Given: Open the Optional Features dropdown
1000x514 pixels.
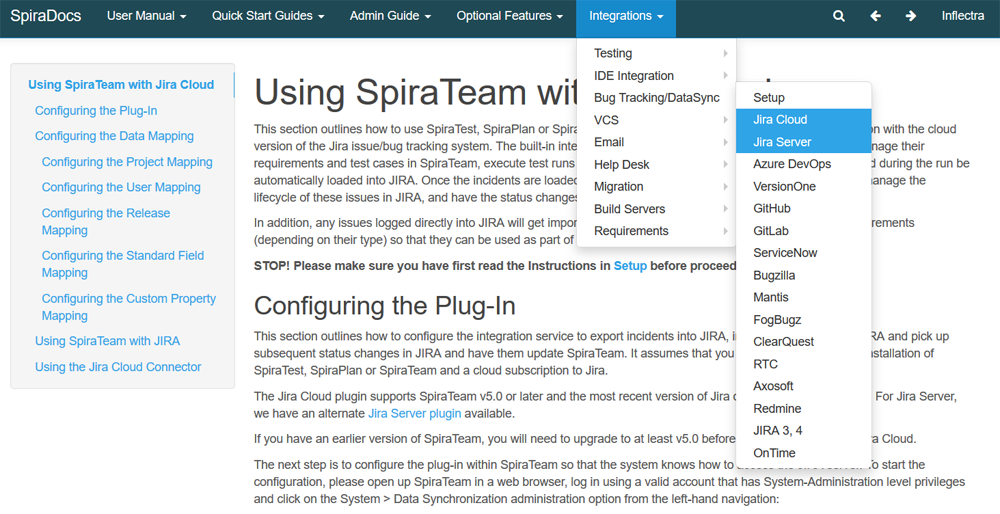Looking at the screenshot, I should (x=510, y=16).
